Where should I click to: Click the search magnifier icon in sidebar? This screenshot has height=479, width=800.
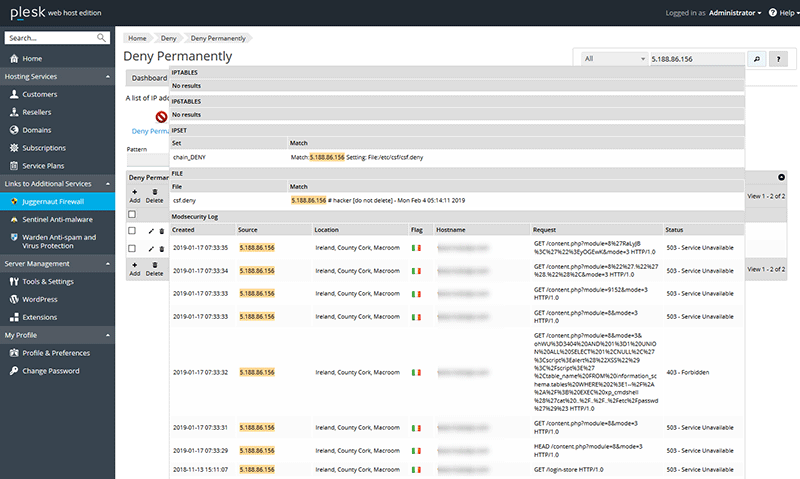click(x=101, y=38)
